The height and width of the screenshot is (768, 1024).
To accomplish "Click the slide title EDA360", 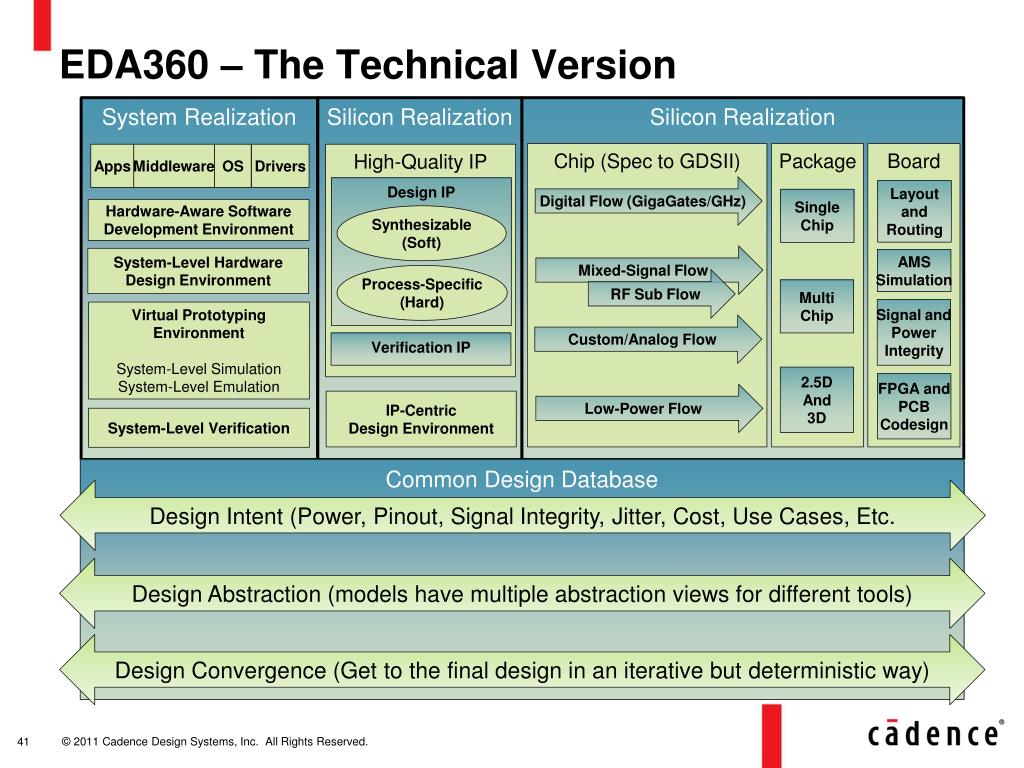I will click(368, 65).
